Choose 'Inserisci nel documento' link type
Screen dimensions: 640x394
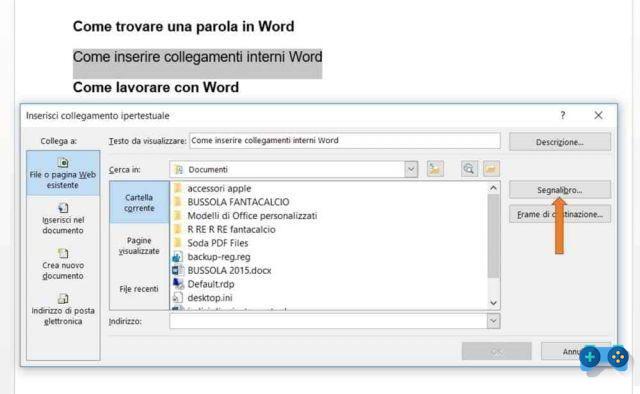tap(63, 219)
